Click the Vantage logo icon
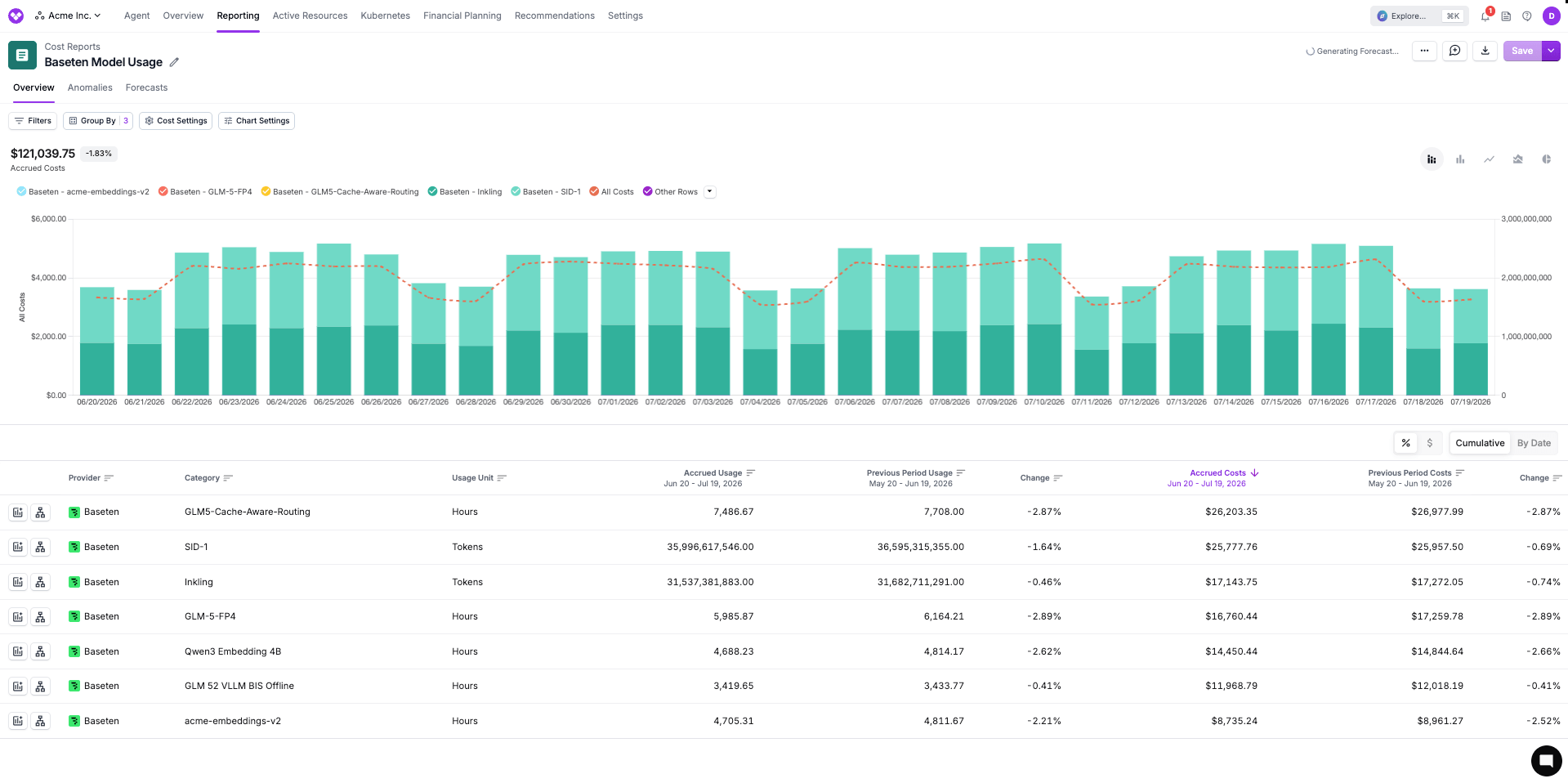1568x783 pixels. (x=16, y=16)
